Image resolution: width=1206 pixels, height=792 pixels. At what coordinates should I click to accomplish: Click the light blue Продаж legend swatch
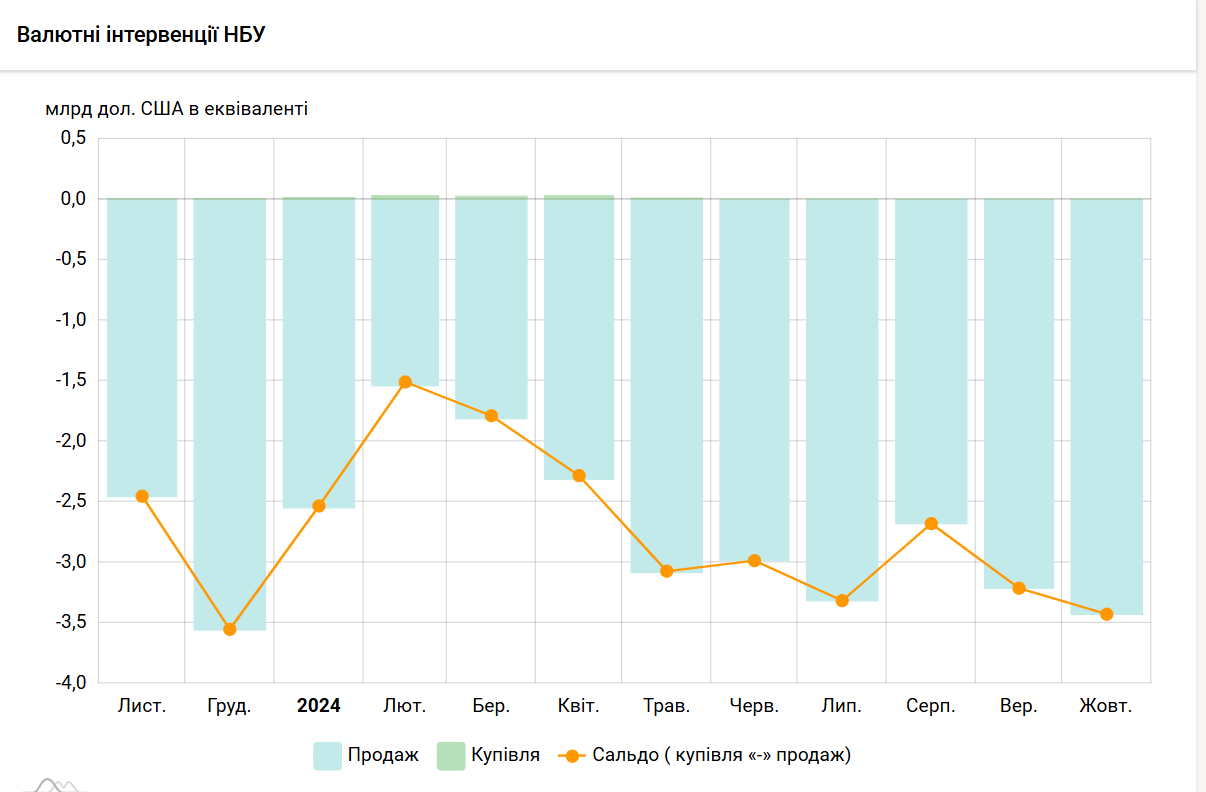327,756
